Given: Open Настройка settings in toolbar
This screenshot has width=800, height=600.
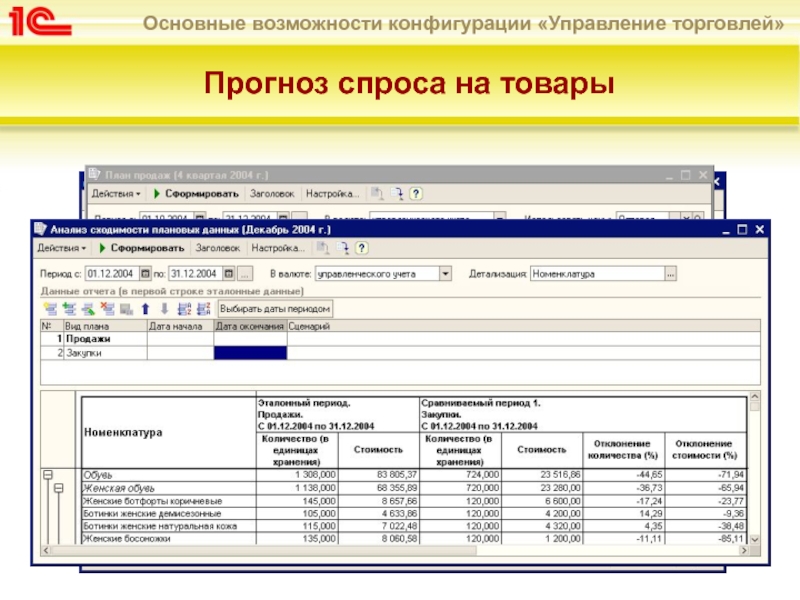Looking at the screenshot, I should click(278, 247).
